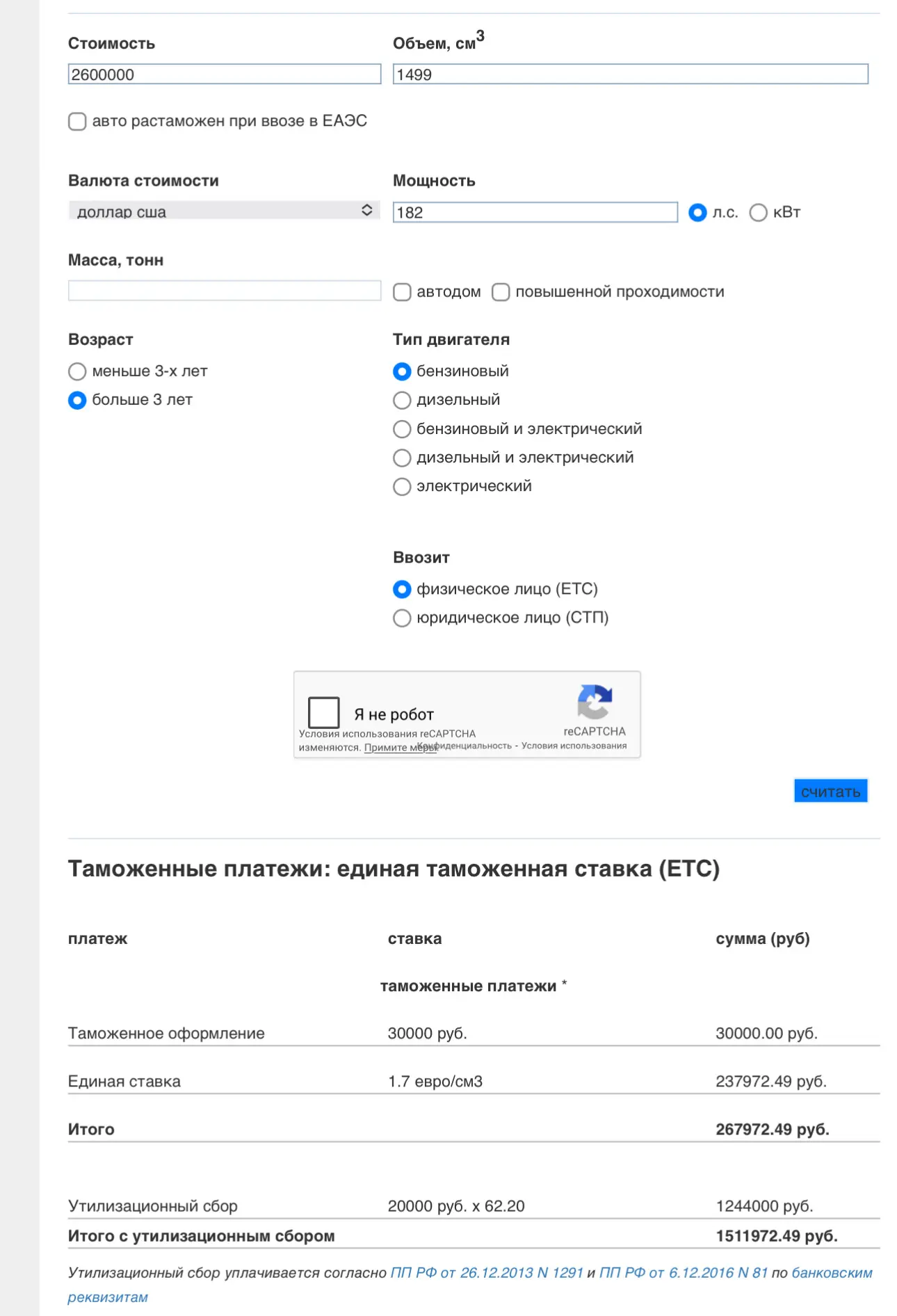897x1316 pixels.
Task: Click the 'Стоимость' input field
Action: coord(224,74)
